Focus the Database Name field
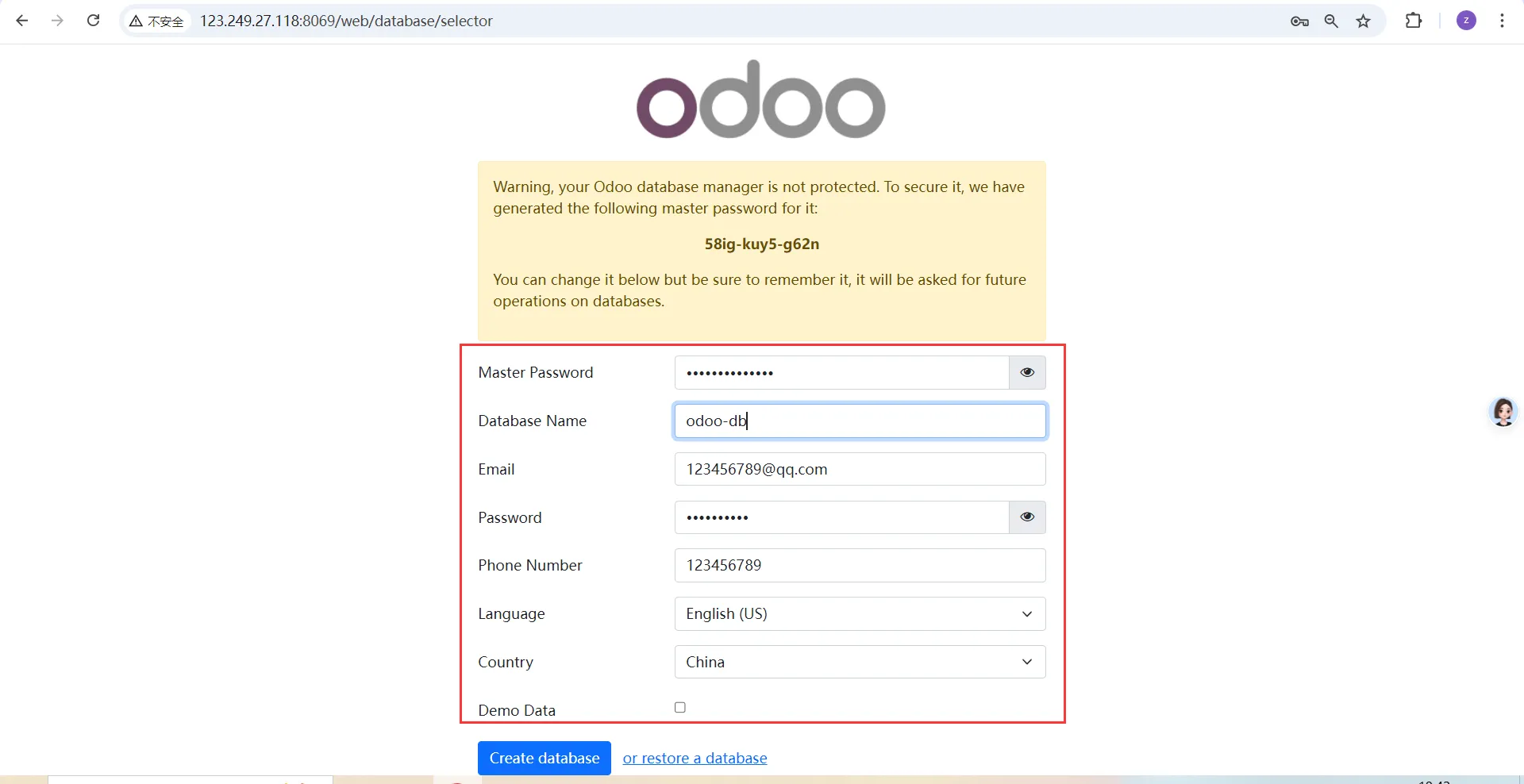This screenshot has height=784, width=1524. pyautogui.click(x=860, y=421)
